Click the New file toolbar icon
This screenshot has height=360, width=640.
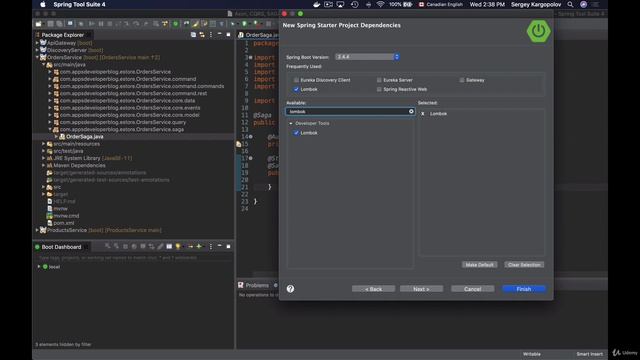click(38, 24)
